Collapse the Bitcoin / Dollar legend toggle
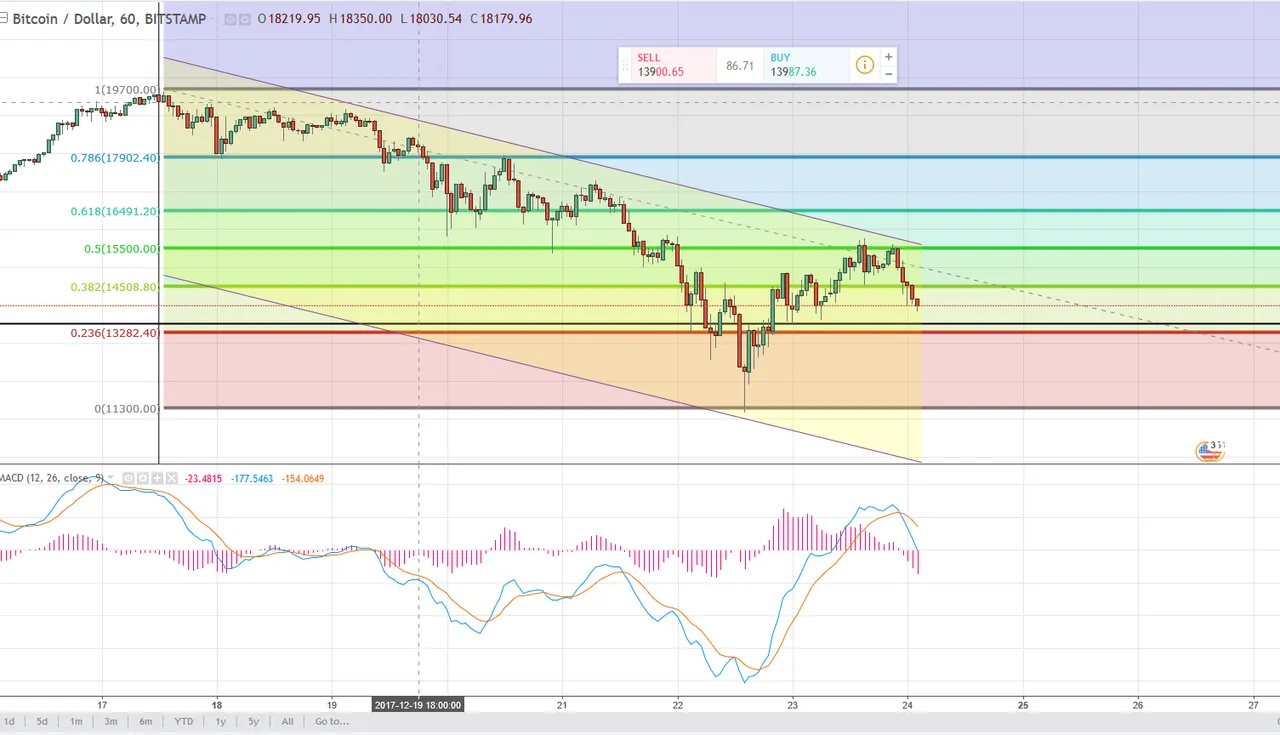1280x735 pixels. coord(4,18)
